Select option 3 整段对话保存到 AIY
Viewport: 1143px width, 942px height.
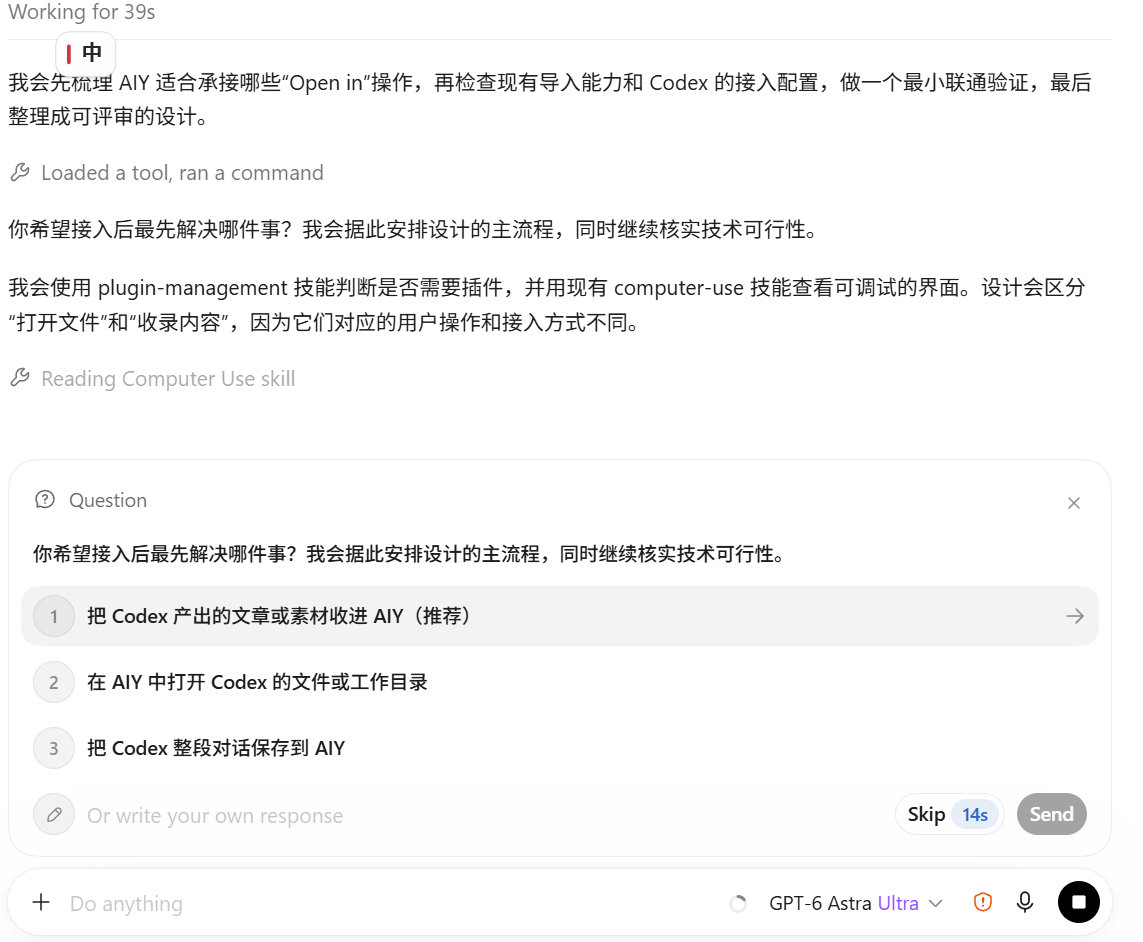point(560,748)
